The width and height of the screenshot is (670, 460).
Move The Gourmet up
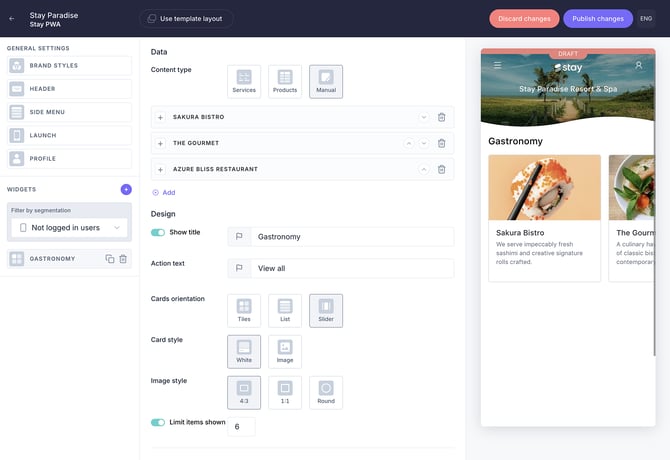coord(408,144)
